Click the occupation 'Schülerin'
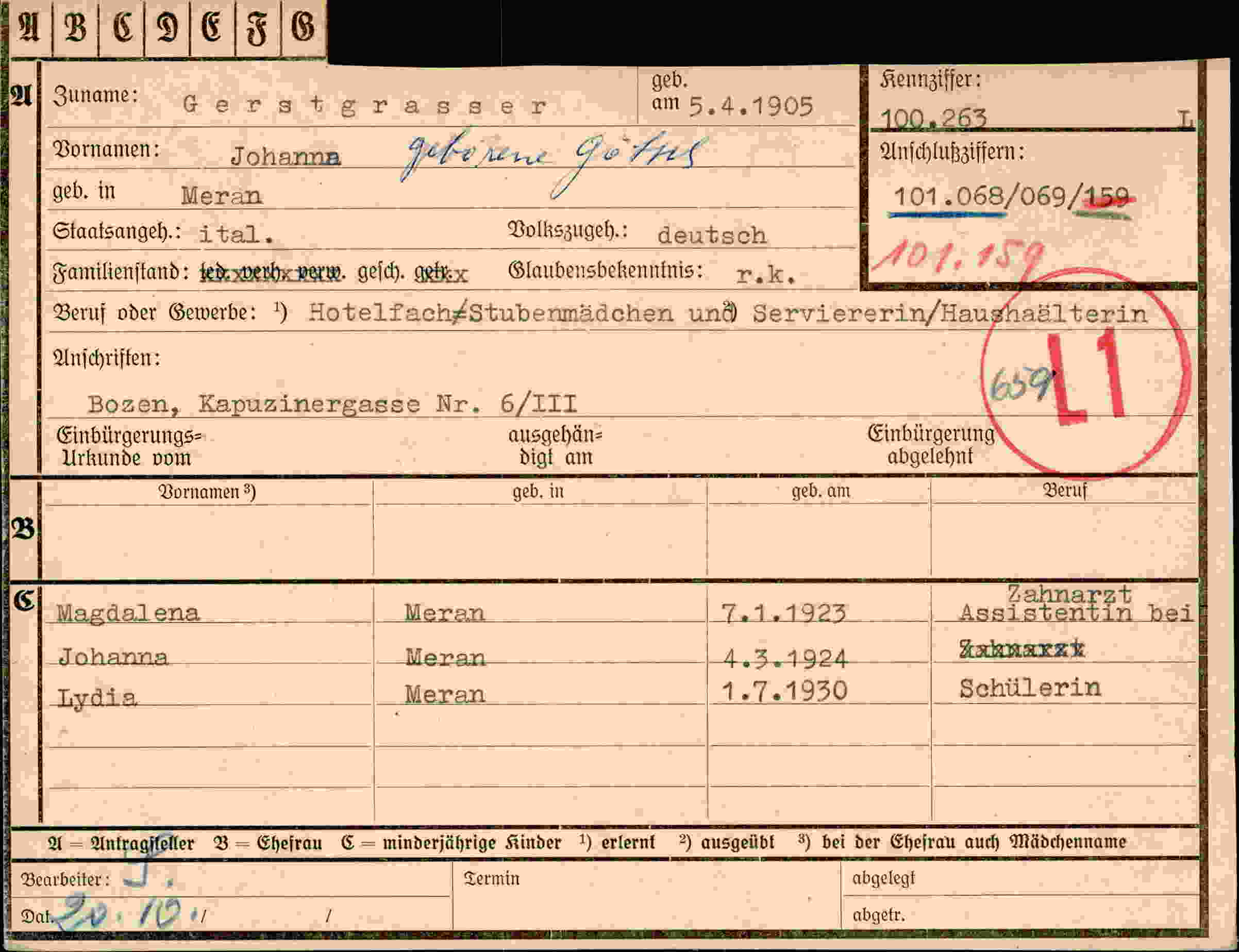This screenshot has height=952, width=1239. coord(1030,689)
